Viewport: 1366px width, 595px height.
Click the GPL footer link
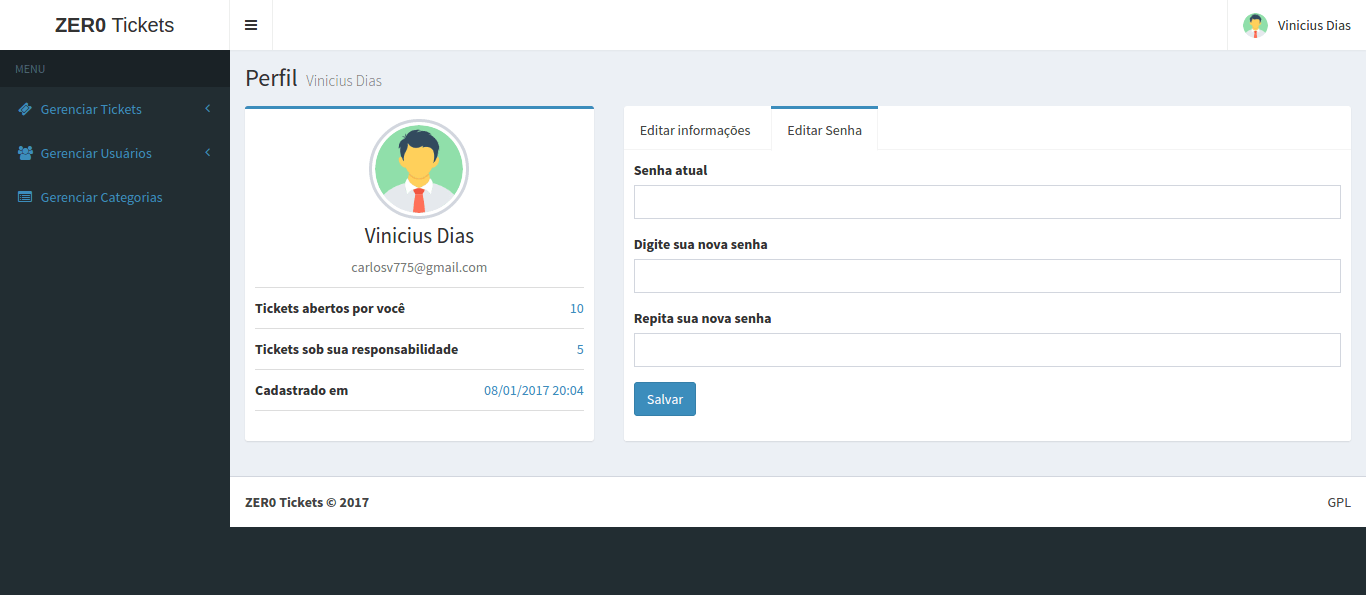click(1339, 502)
